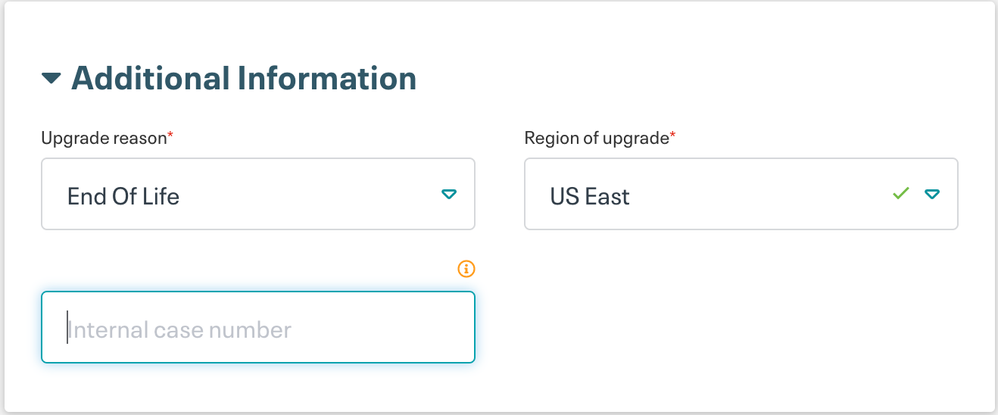Click the Region of upgrade dropdown arrow
This screenshot has height=415, width=998.
932,194
